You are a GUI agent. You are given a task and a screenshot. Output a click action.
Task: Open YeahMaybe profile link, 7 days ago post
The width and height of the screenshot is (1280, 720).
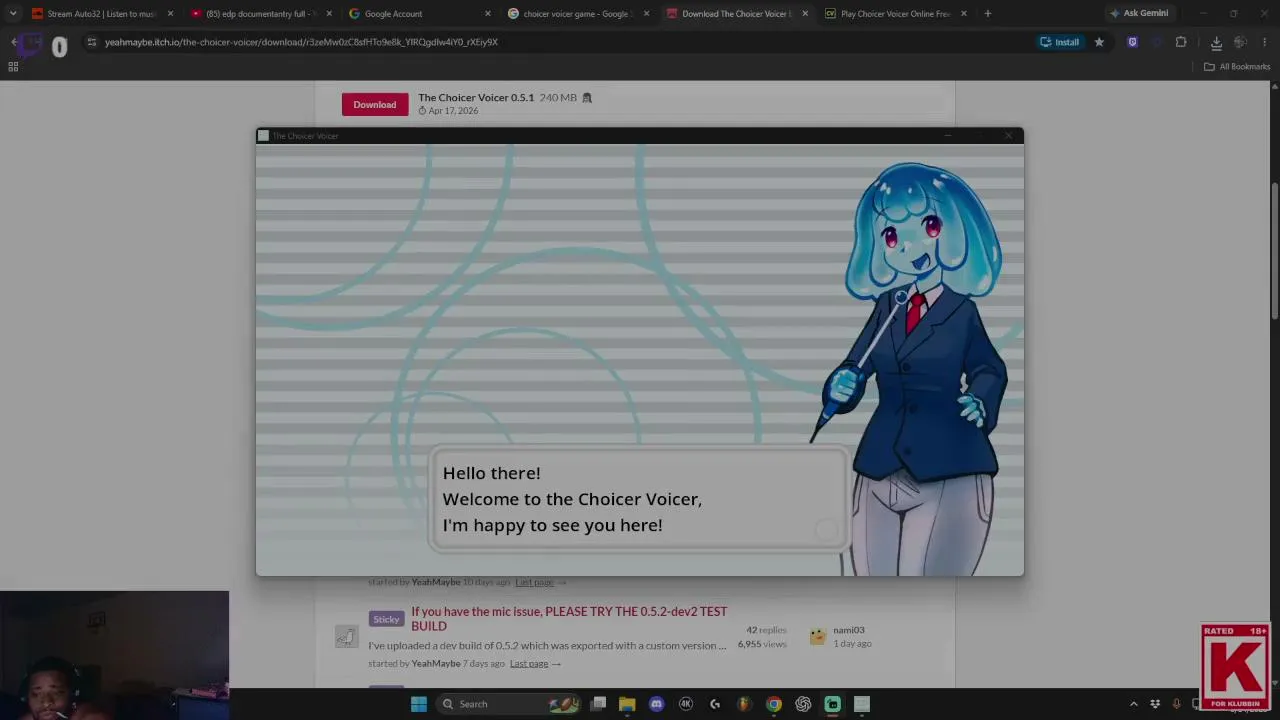click(436, 664)
